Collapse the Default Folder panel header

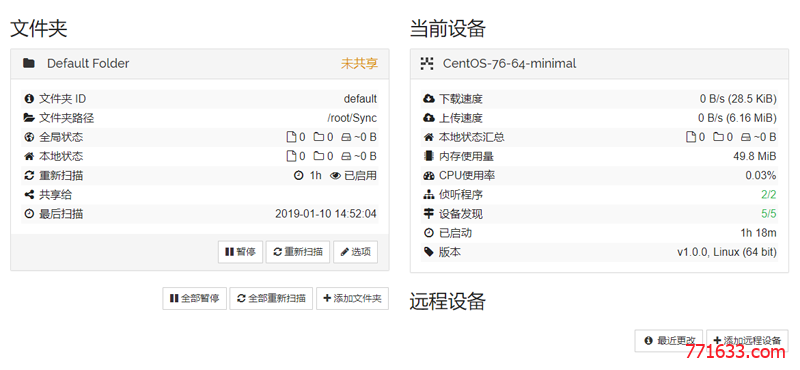click(x=199, y=64)
